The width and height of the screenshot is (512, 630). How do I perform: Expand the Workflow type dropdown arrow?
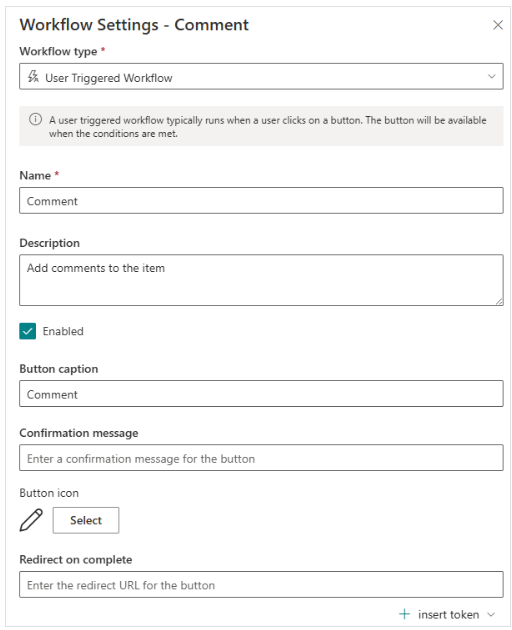[x=491, y=76]
